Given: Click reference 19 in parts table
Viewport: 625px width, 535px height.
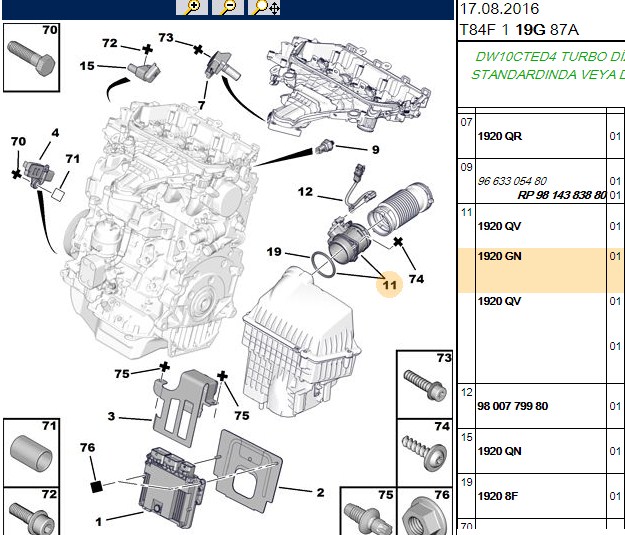Looking at the screenshot, I should tap(466, 483).
